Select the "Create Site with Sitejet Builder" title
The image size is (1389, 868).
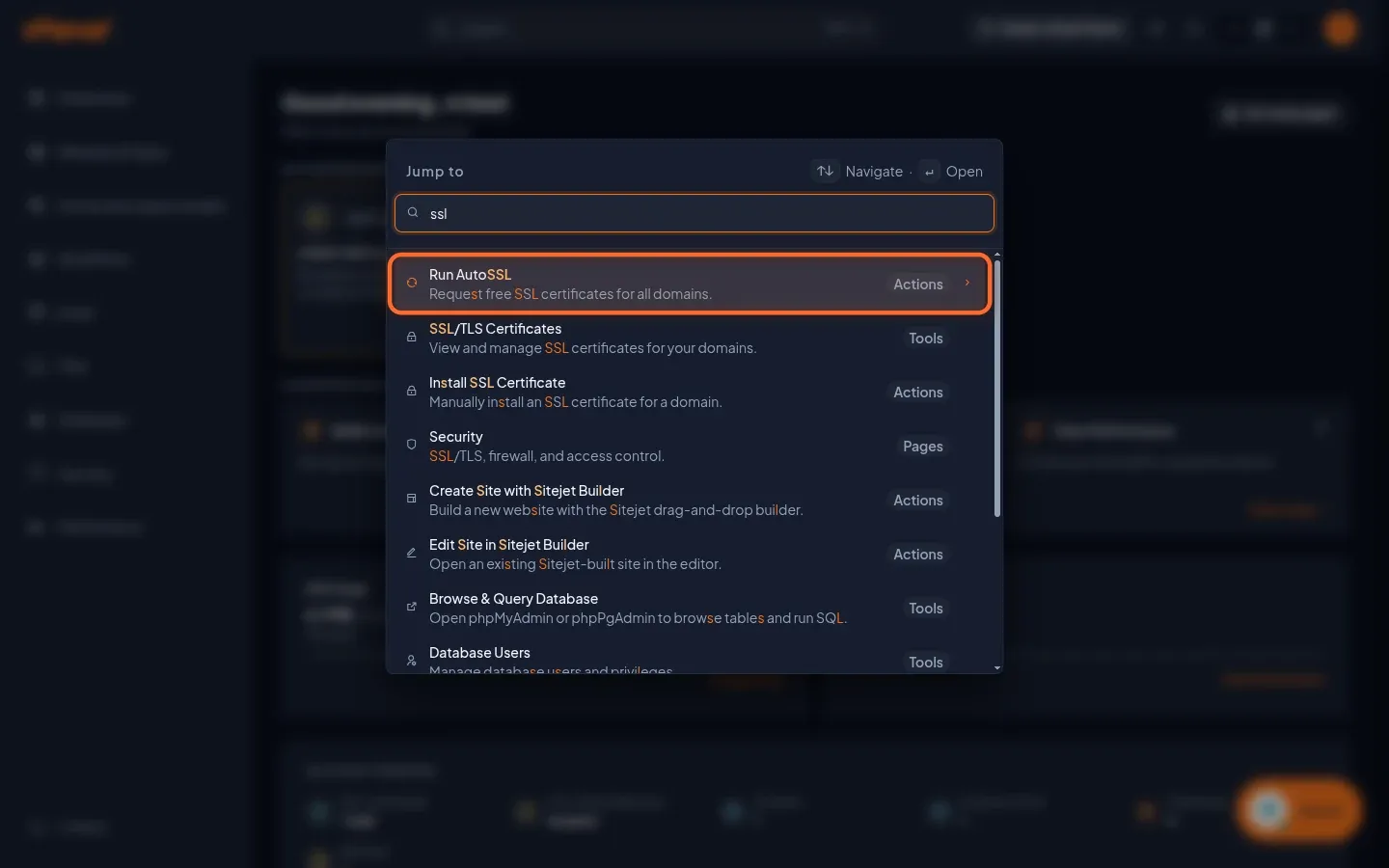[x=527, y=491]
